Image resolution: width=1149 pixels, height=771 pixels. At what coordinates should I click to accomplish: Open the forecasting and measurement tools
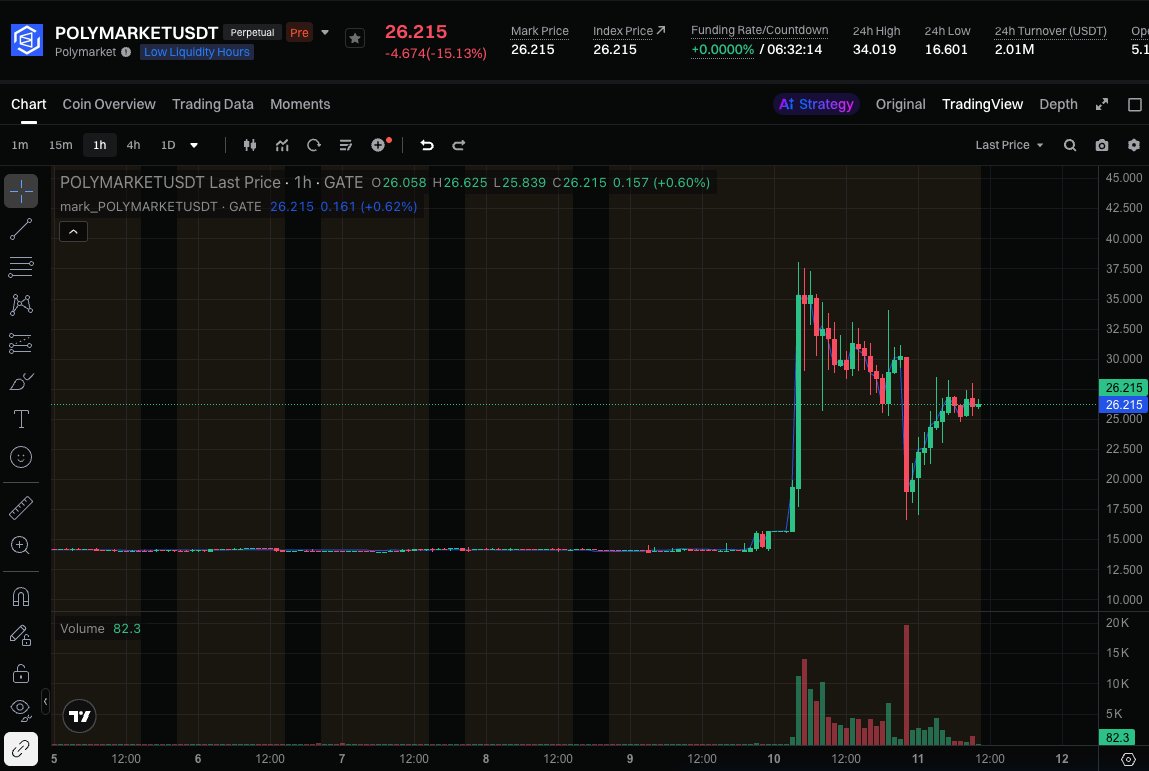[21, 343]
